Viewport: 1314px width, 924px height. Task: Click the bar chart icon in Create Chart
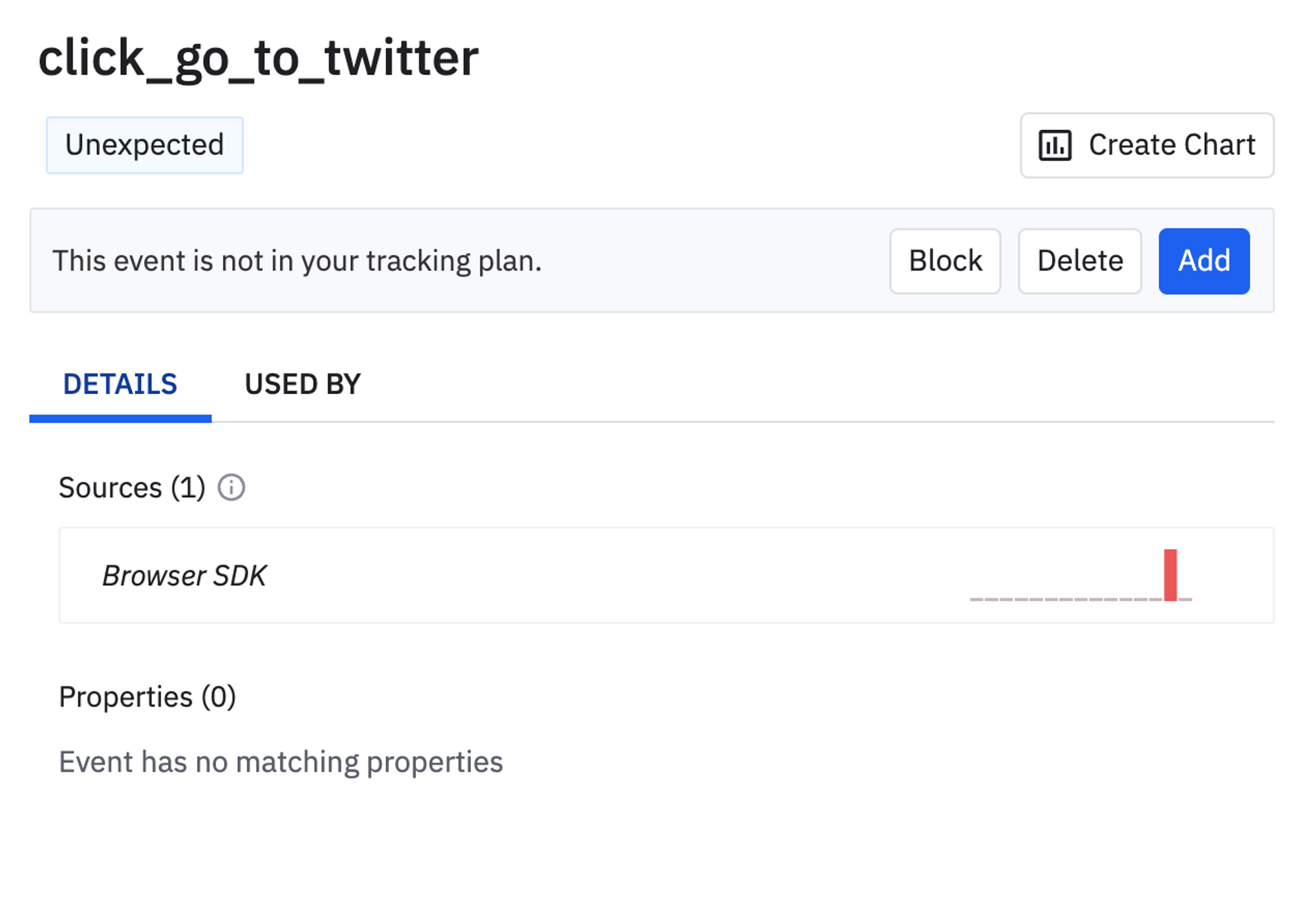1054,145
